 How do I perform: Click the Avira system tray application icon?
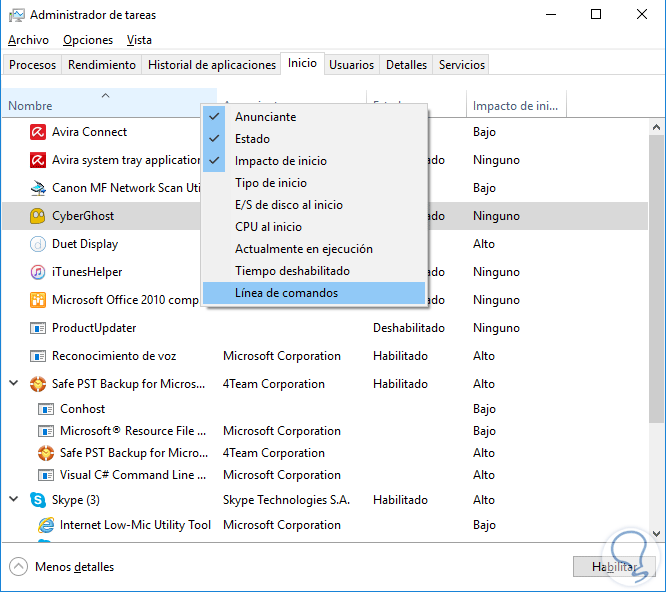pyautogui.click(x=38, y=160)
